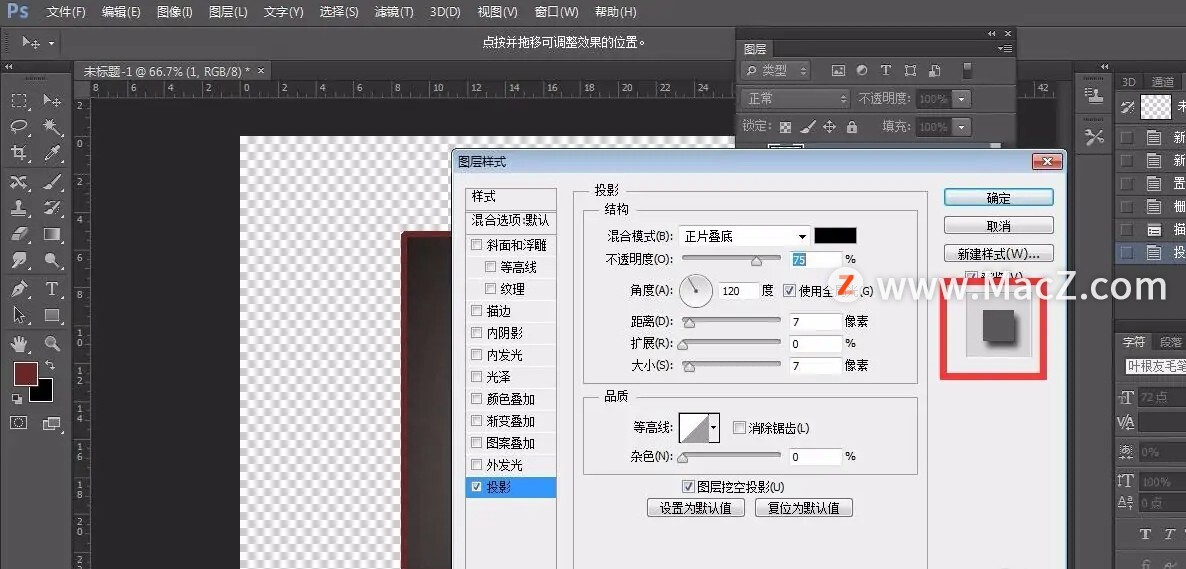Select the Crop tool

click(x=19, y=154)
